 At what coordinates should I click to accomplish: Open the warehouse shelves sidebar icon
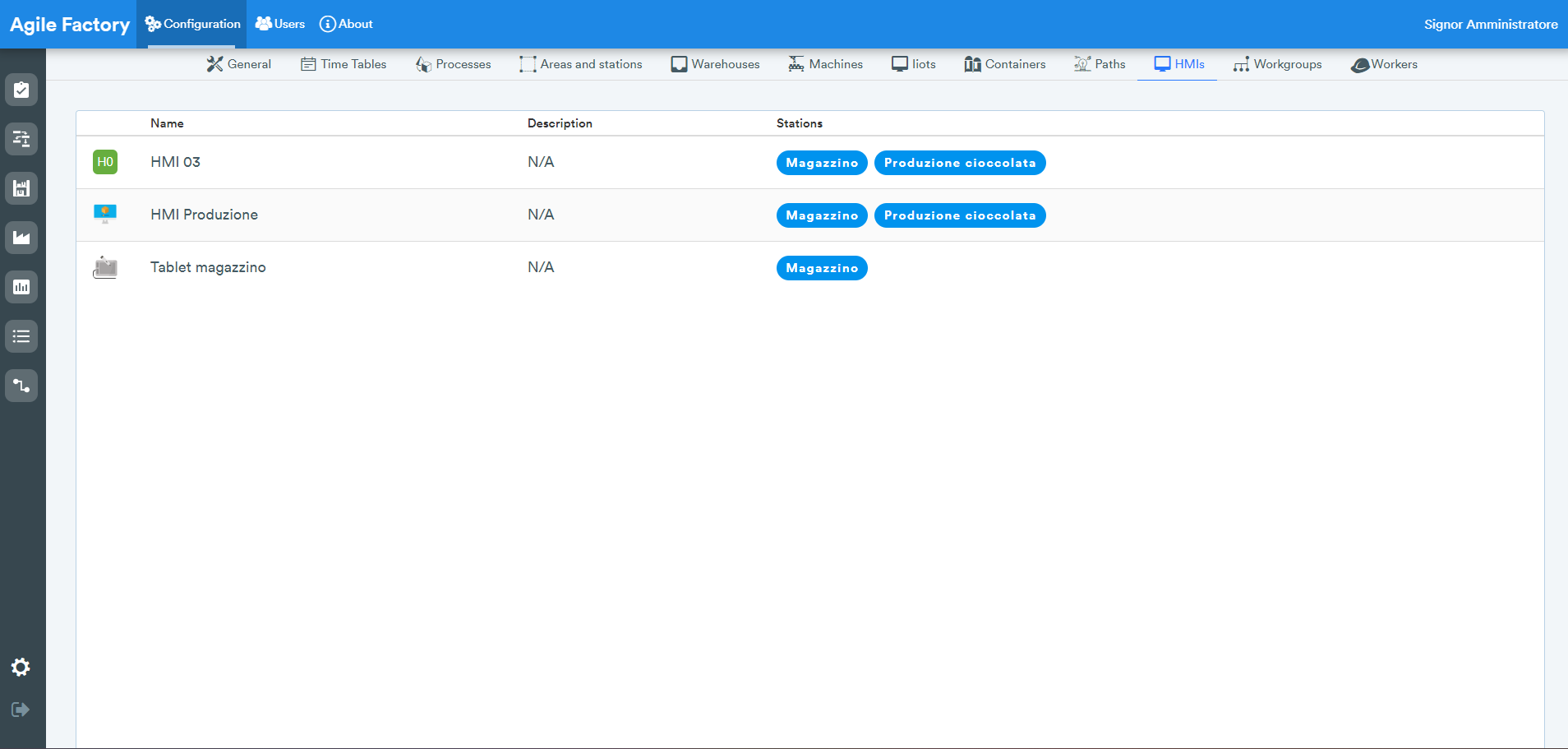[21, 188]
